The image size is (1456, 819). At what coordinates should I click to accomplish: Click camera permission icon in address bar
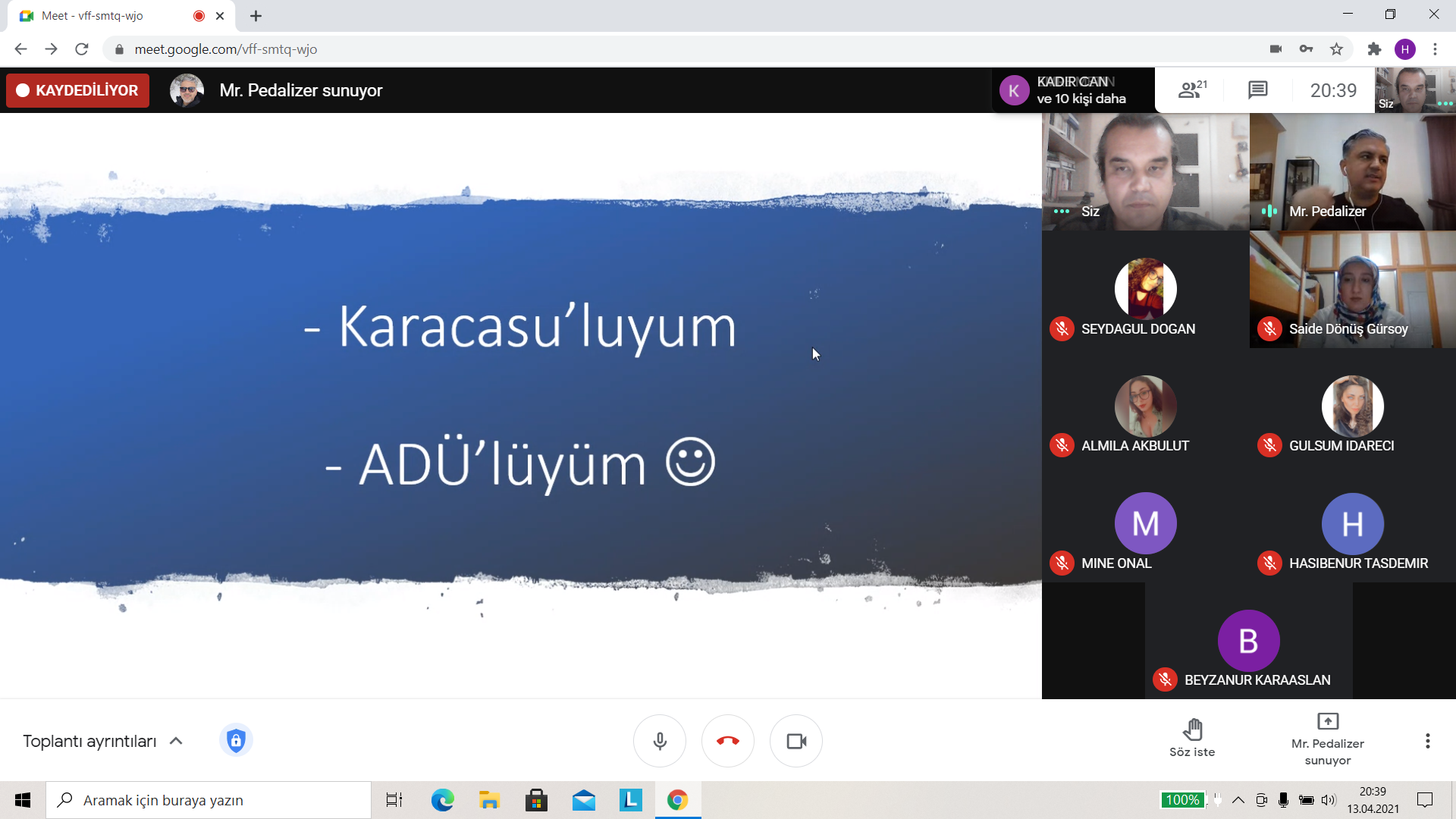[x=1276, y=49]
